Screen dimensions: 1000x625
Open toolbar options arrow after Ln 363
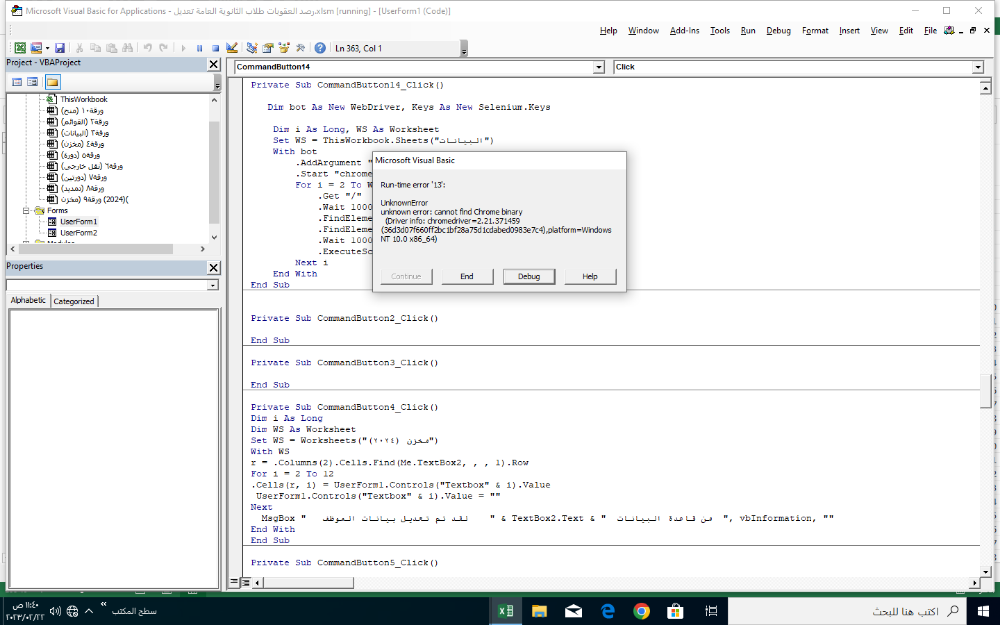(464, 48)
